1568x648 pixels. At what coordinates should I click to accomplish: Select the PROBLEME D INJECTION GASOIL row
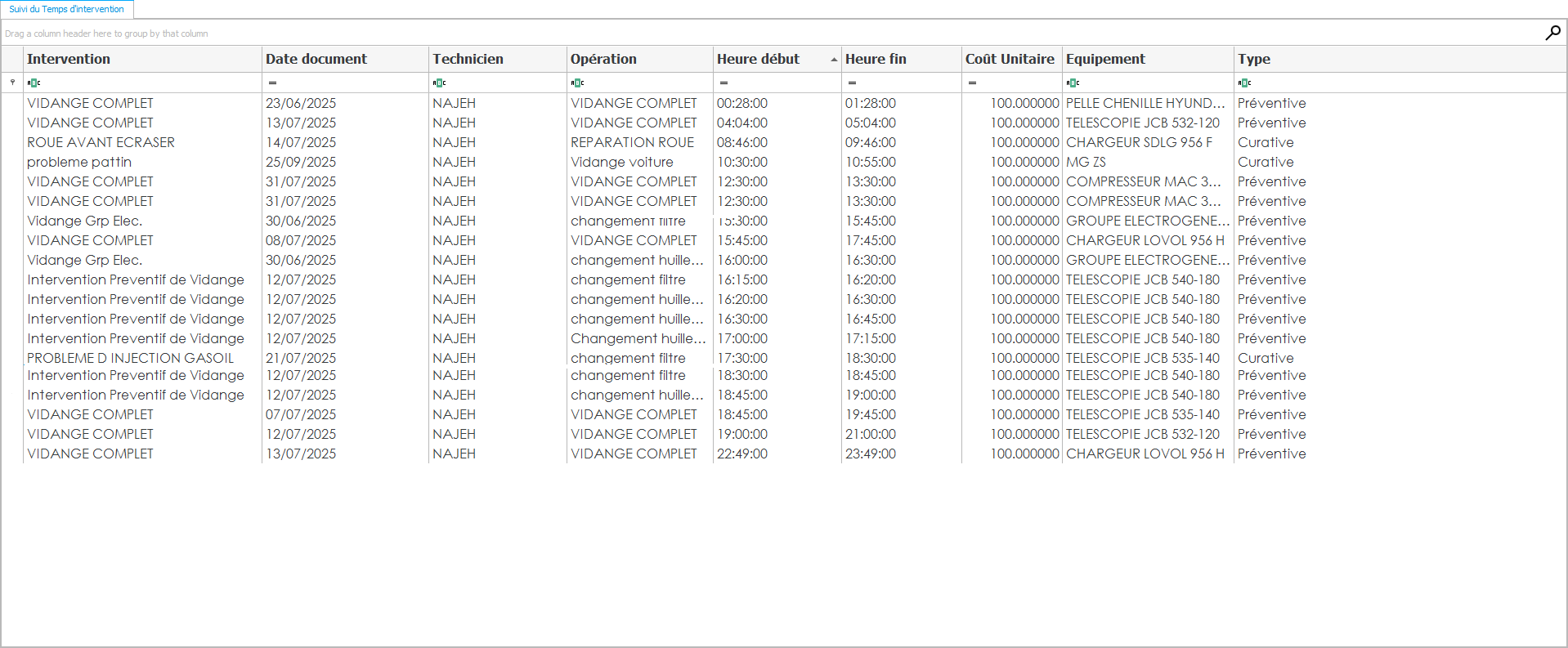tap(130, 358)
